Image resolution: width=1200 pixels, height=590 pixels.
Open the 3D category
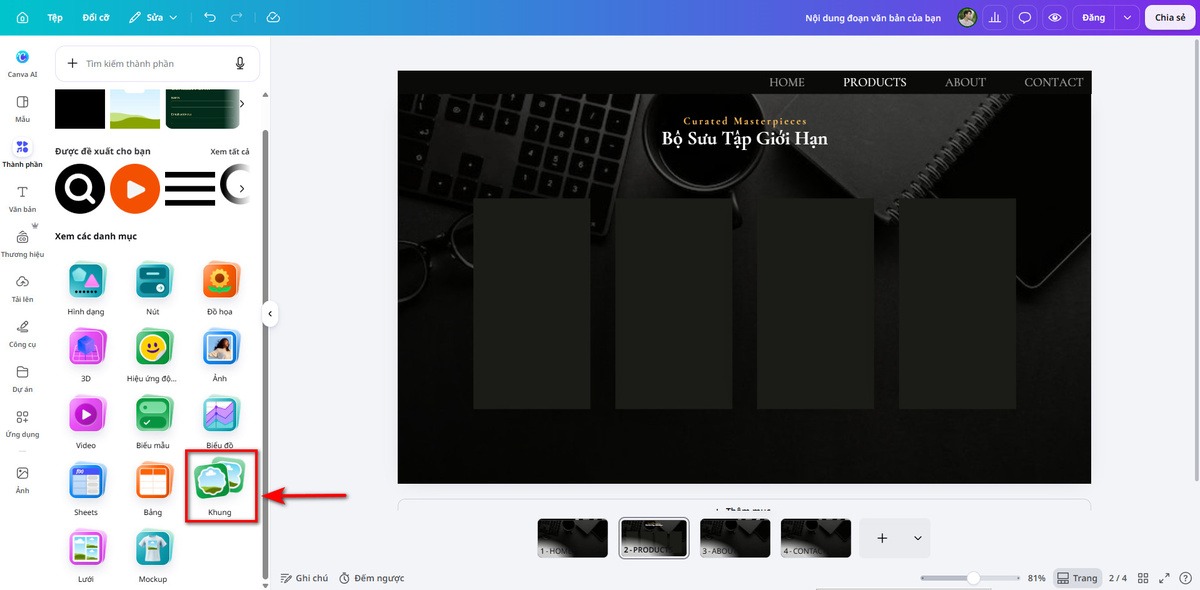click(87, 355)
